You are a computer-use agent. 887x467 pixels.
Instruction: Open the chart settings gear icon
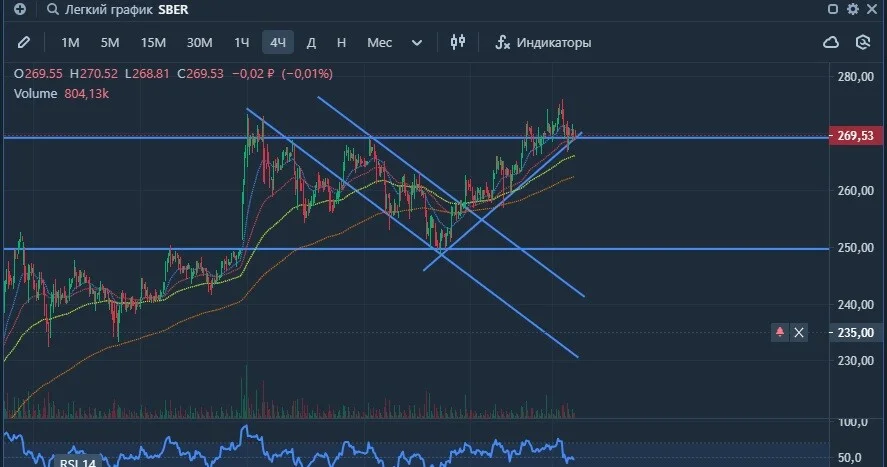click(x=852, y=9)
